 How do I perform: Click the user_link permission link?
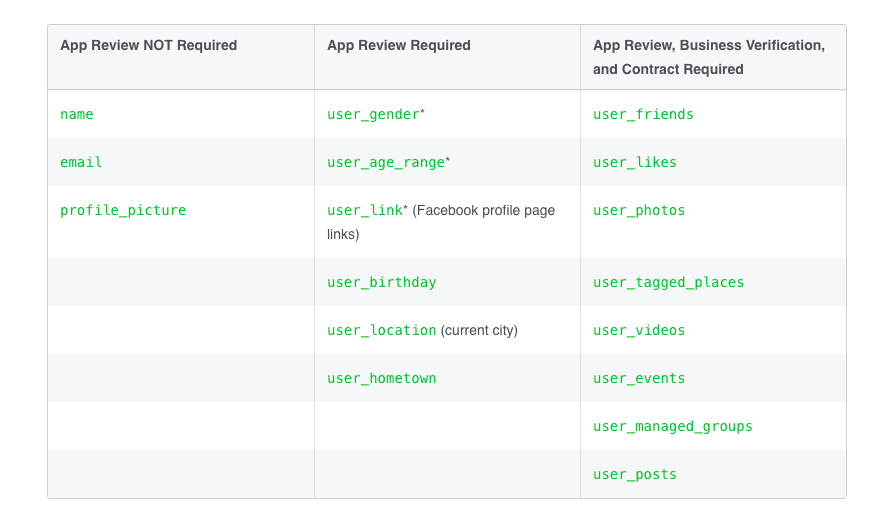[x=365, y=211]
